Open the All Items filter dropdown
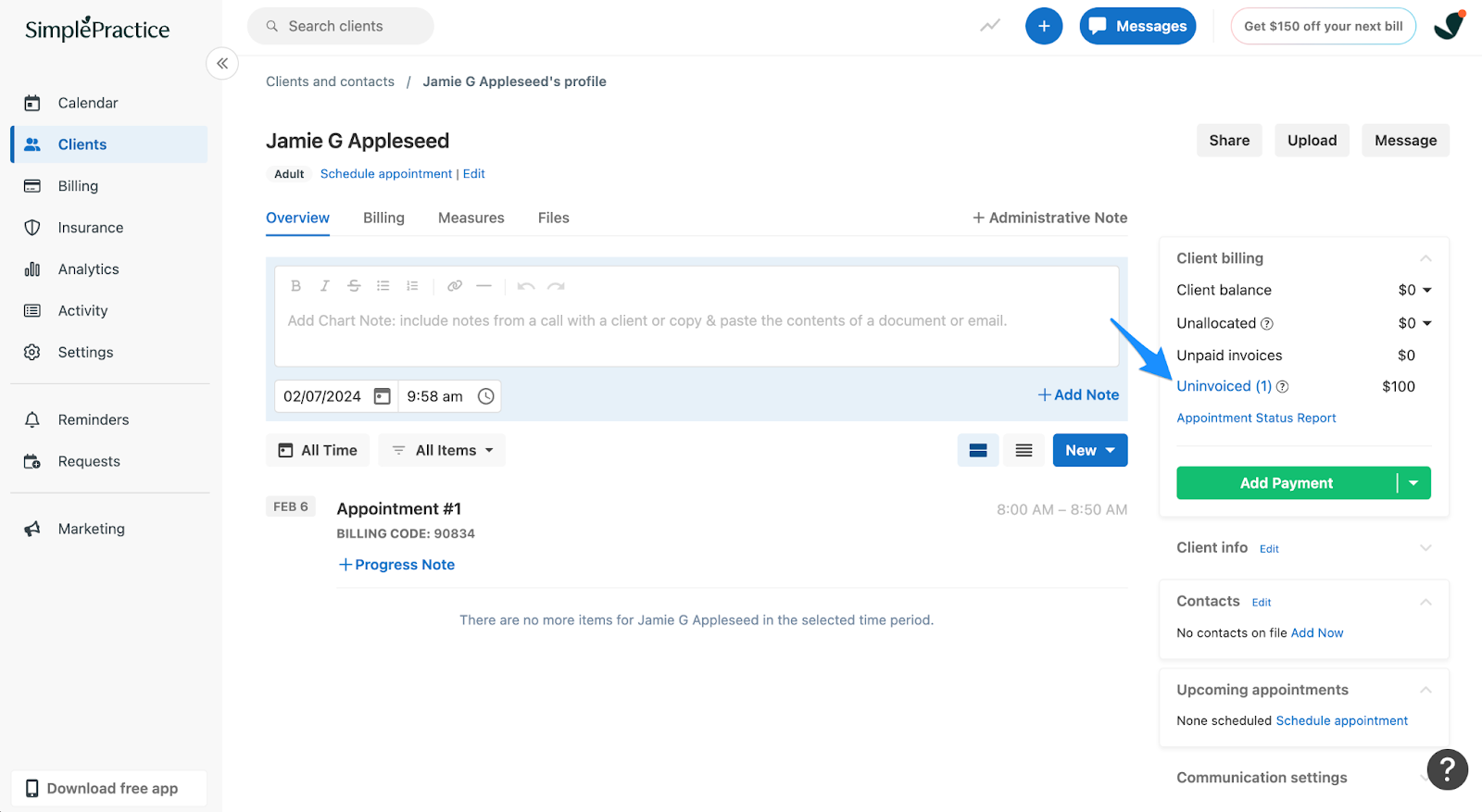 (x=442, y=450)
